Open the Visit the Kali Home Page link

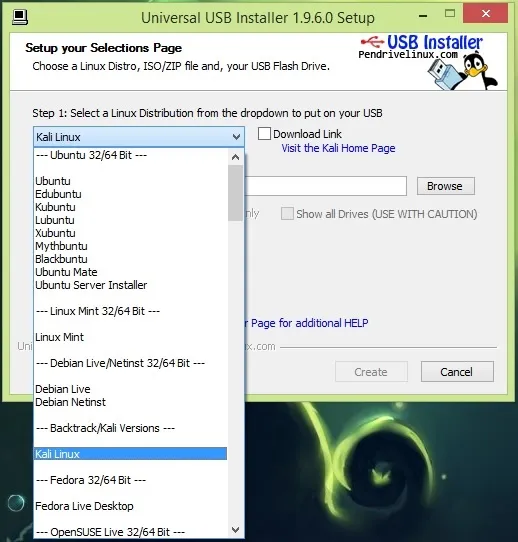point(338,148)
